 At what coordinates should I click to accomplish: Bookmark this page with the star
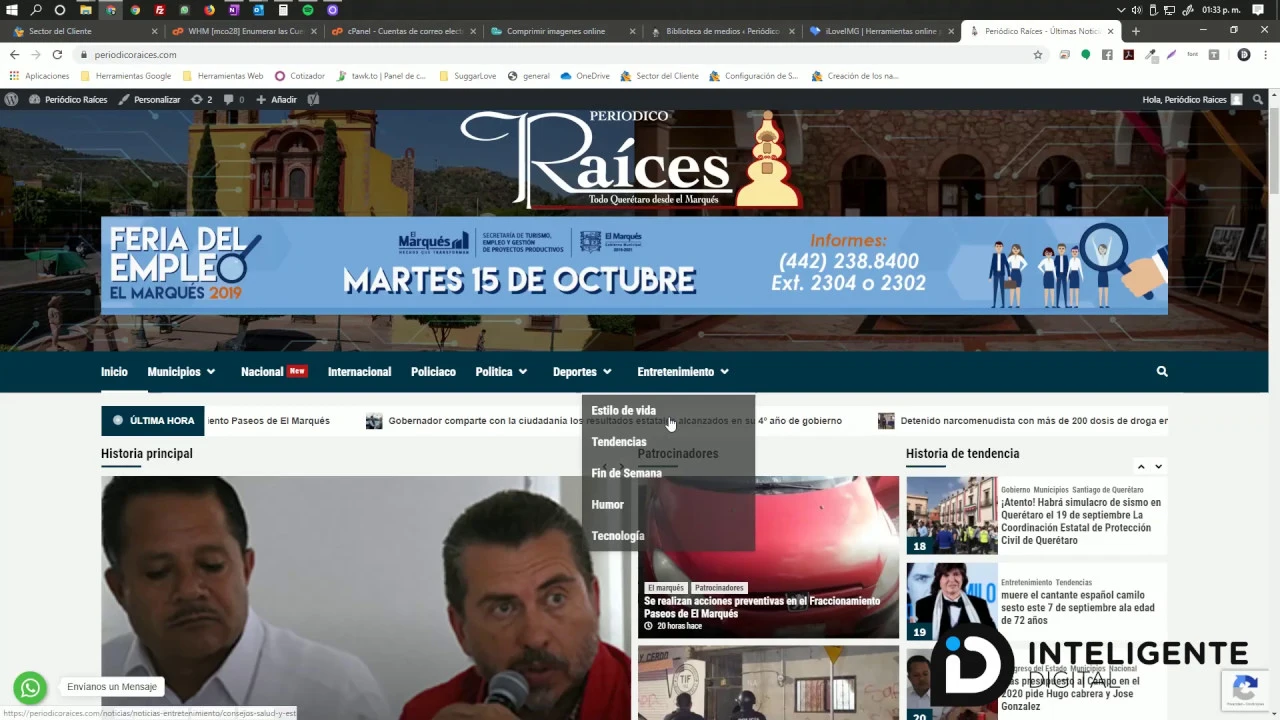pyautogui.click(x=1038, y=55)
